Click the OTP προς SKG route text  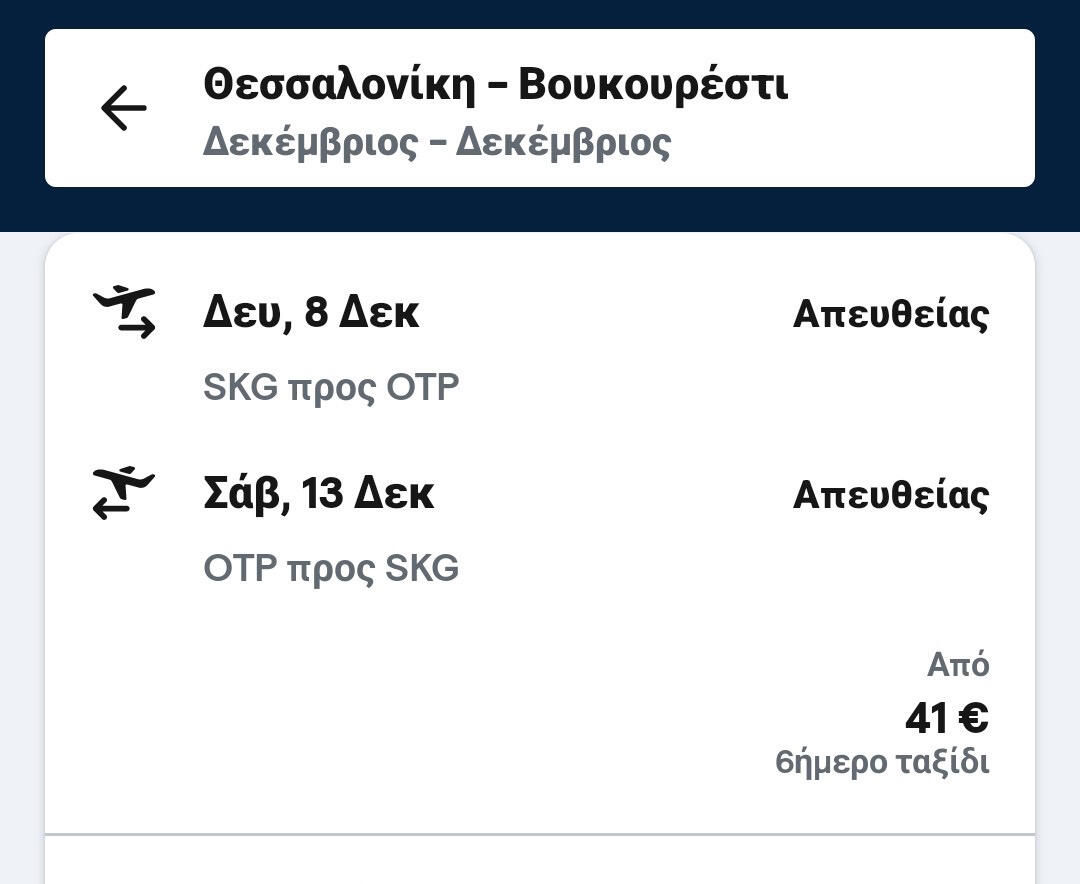click(330, 569)
